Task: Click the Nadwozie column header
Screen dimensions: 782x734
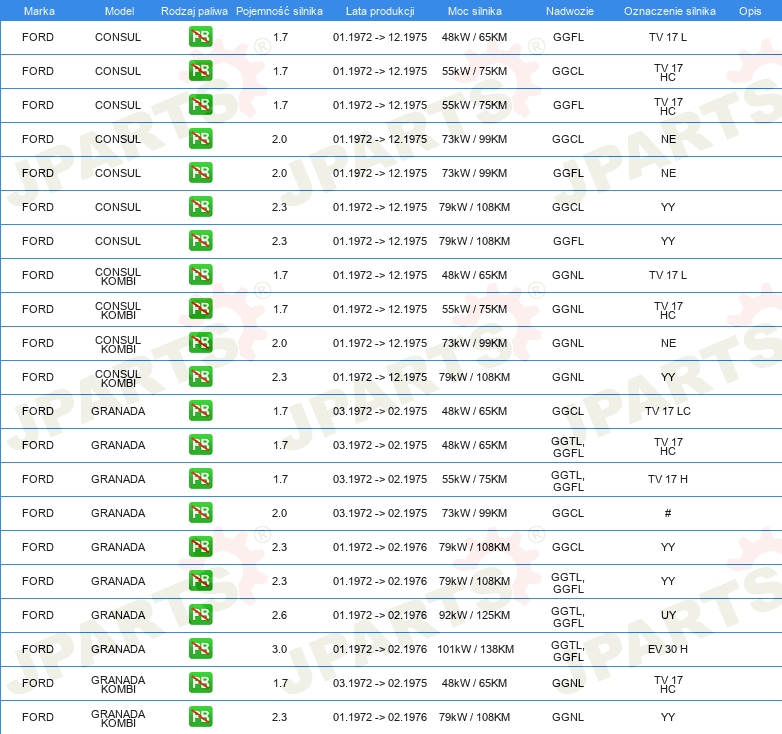Action: click(x=570, y=11)
